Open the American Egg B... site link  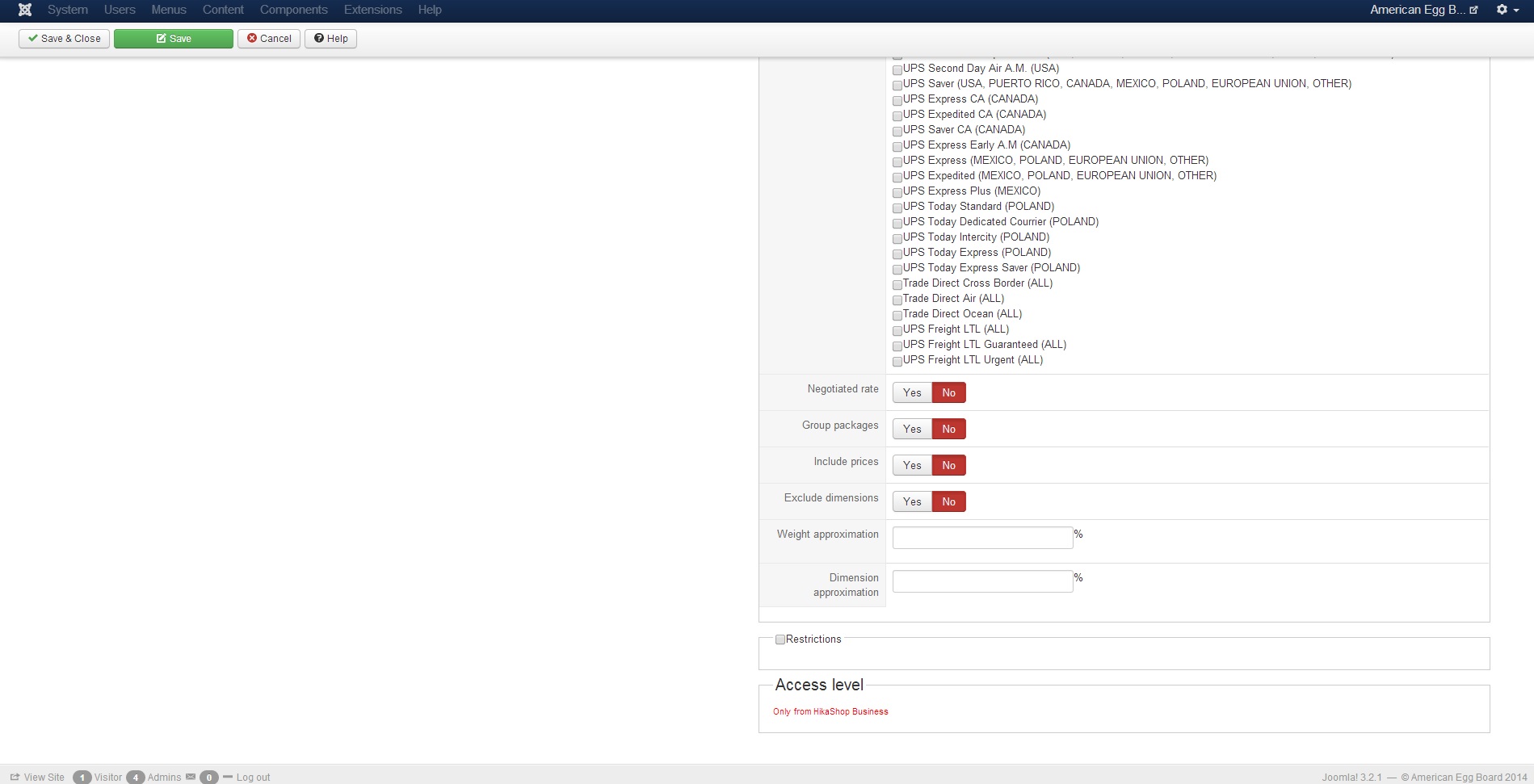pos(1424,10)
